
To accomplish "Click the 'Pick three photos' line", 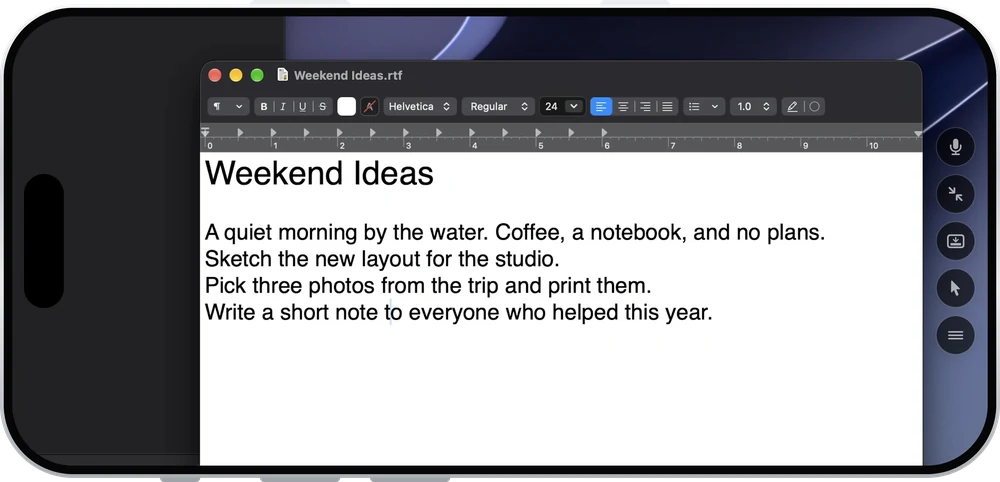I will 428,286.
